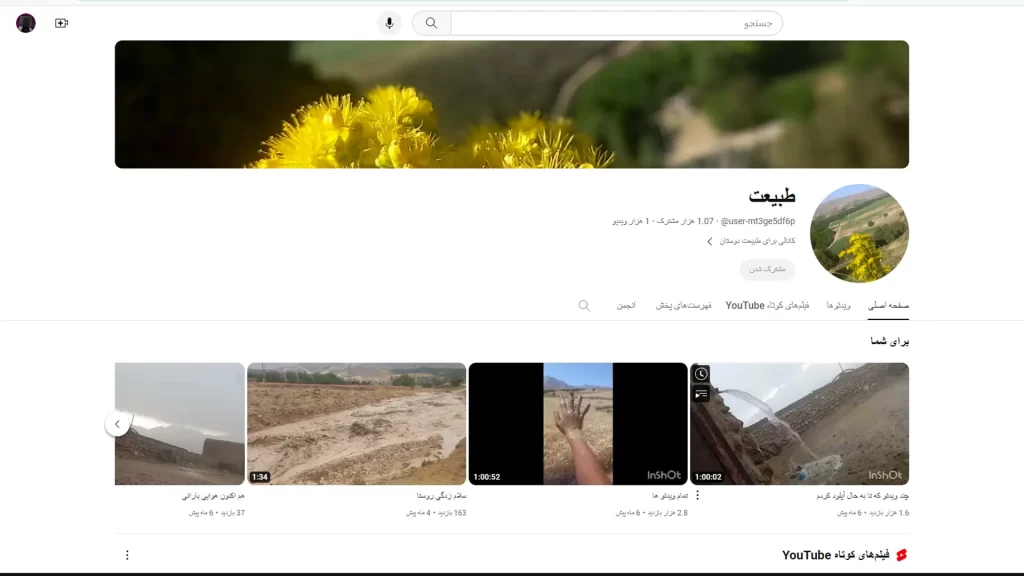
Task: Click the red Shorts logo icon
Action: click(x=902, y=555)
